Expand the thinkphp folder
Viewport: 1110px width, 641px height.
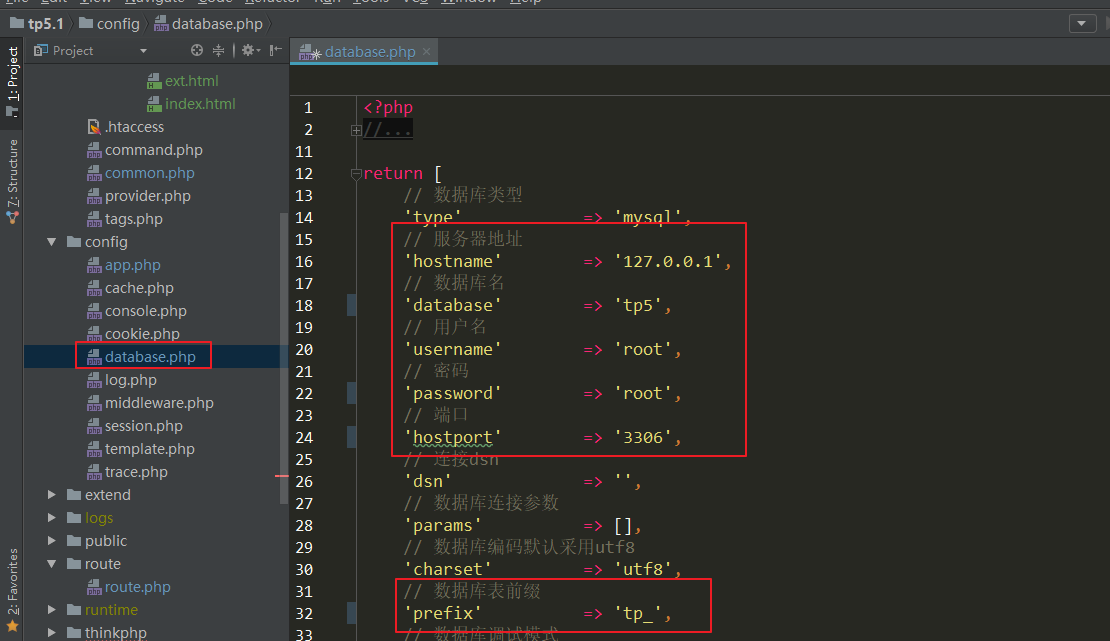coord(52,633)
